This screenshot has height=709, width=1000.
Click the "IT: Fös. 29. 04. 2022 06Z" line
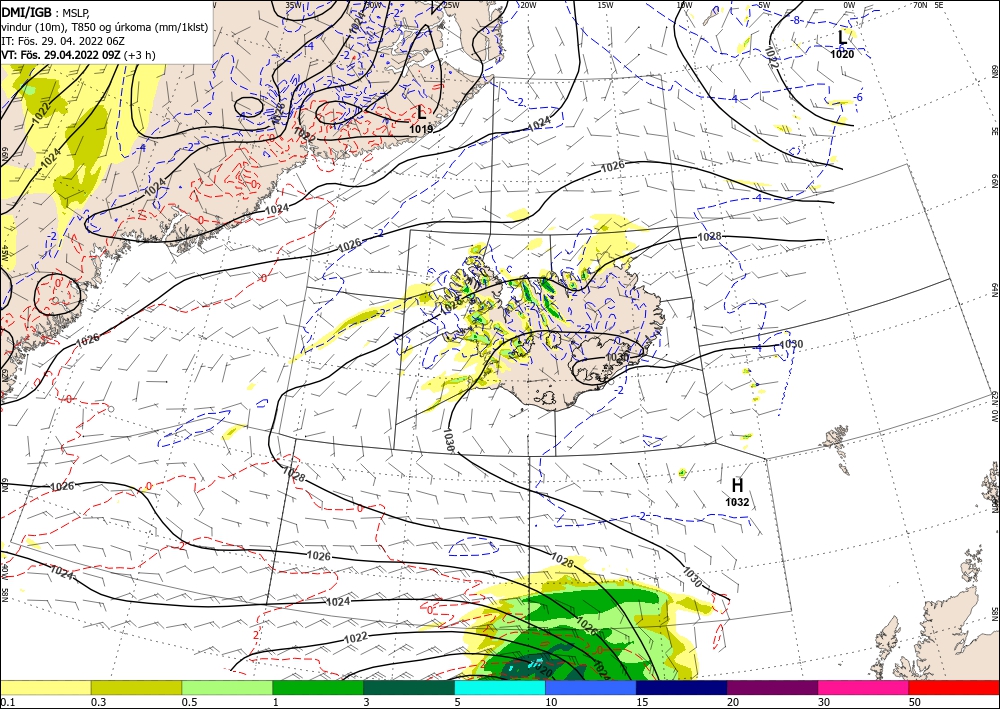[x=62, y=41]
